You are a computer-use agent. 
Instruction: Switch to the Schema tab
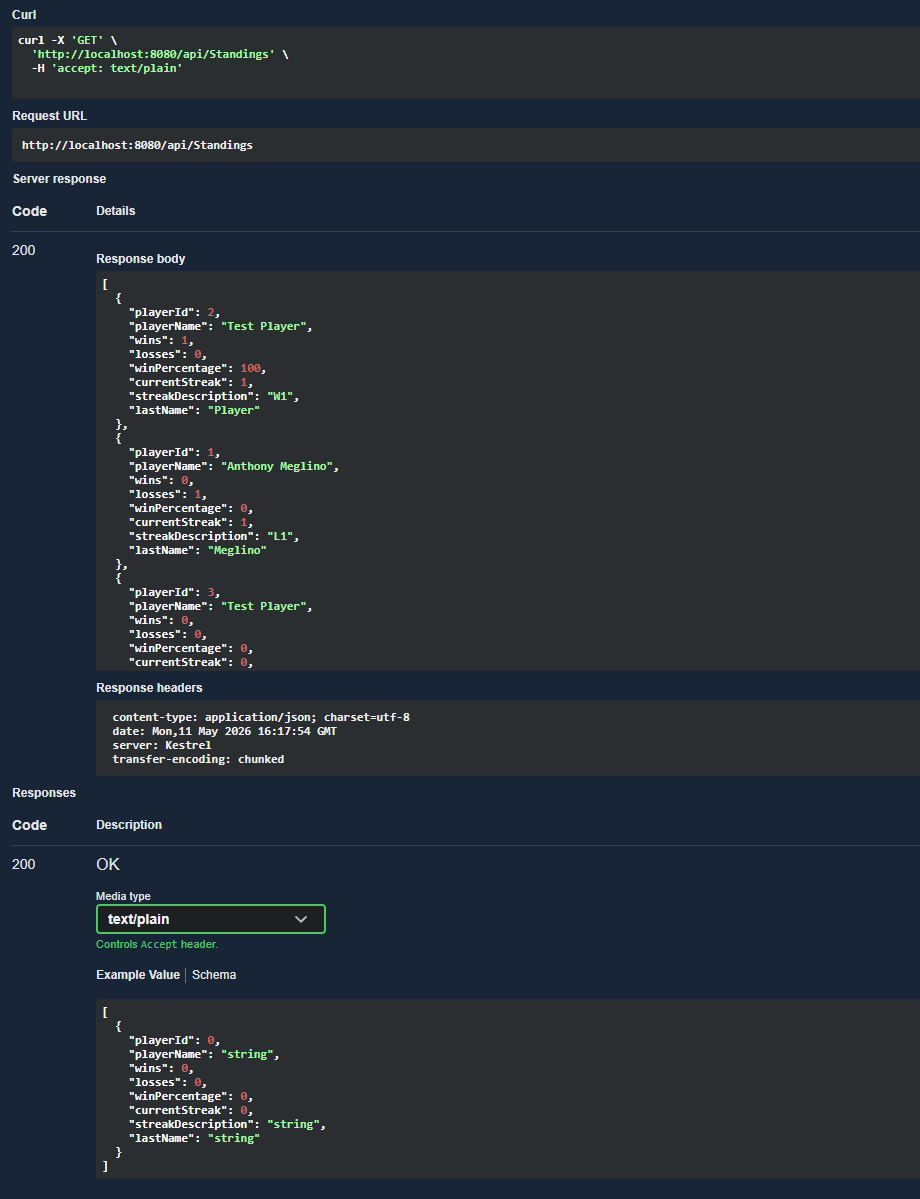tap(214, 975)
